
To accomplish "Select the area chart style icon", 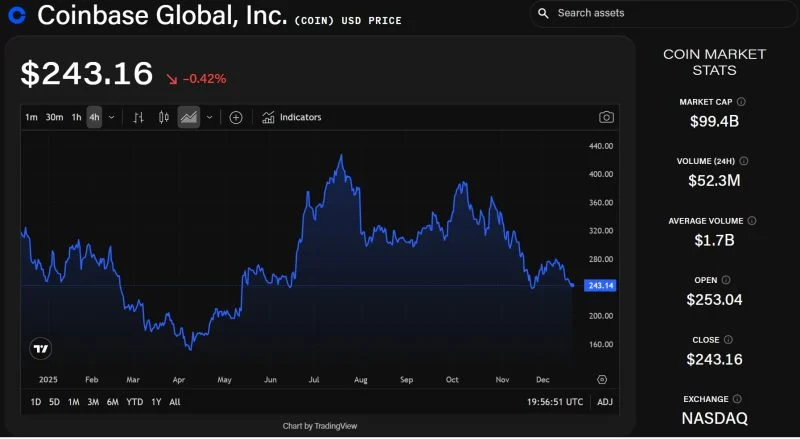I will point(188,117).
